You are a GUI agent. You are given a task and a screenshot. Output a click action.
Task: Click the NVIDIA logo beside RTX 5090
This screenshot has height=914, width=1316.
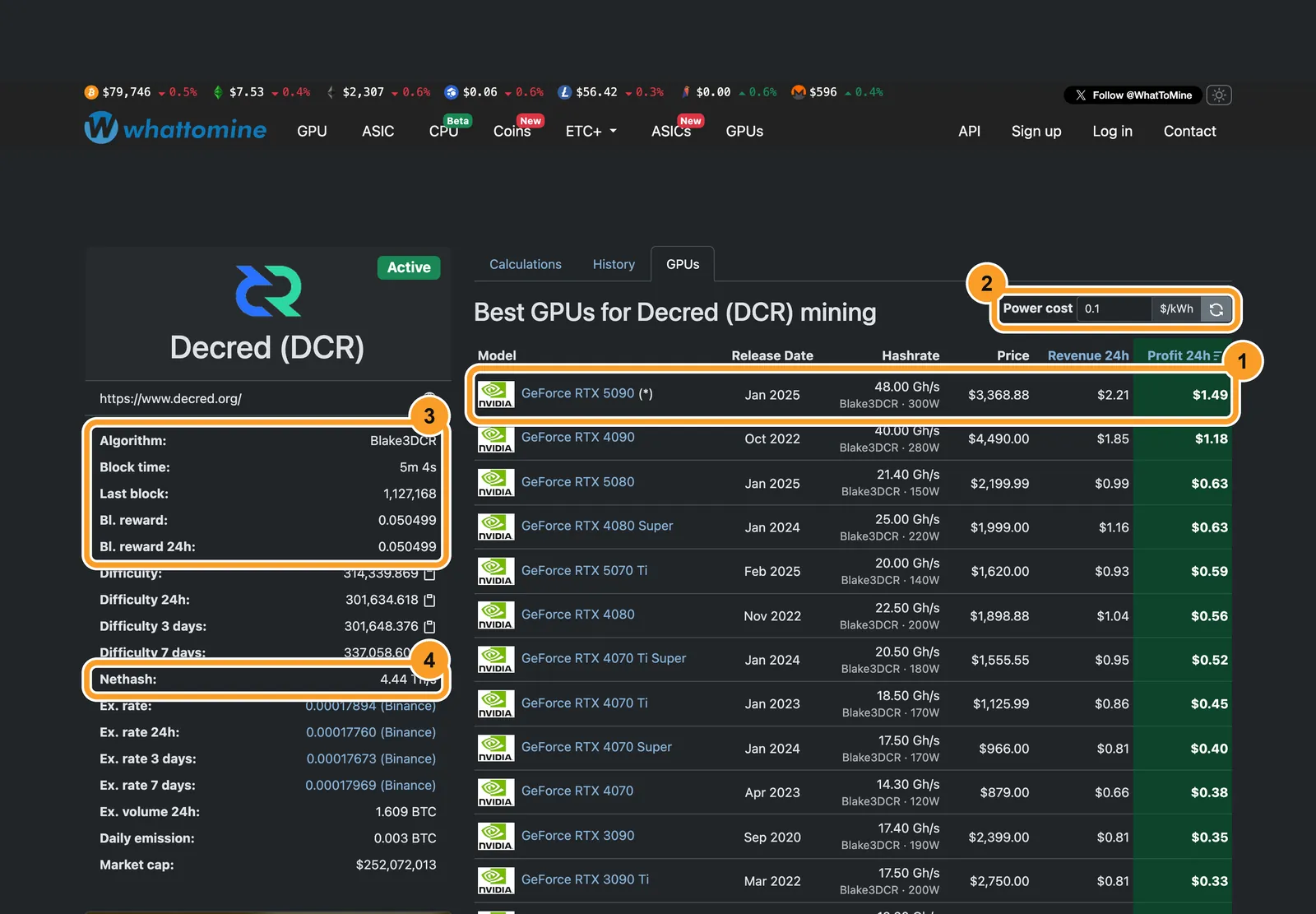click(495, 395)
